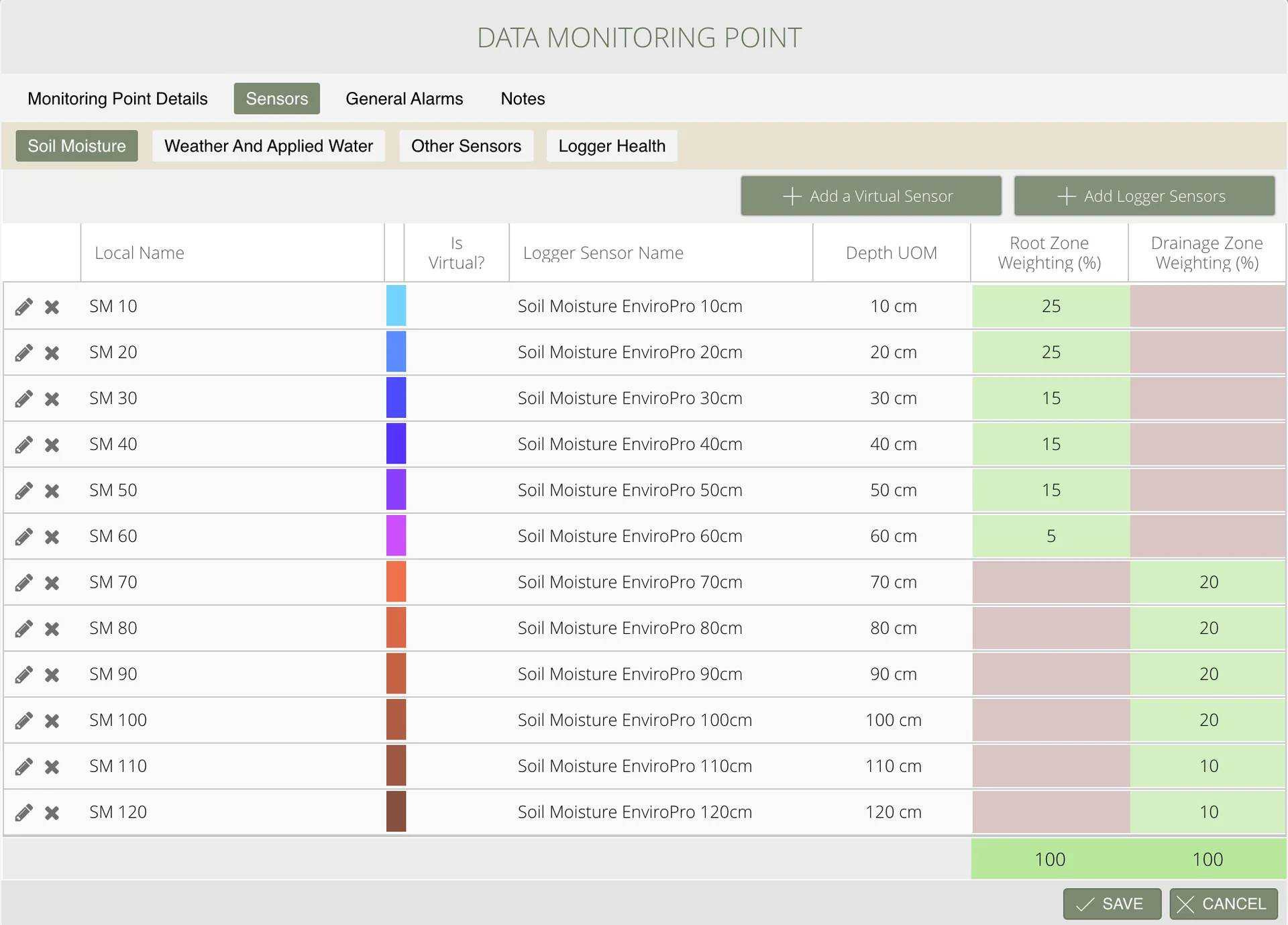The image size is (1288, 925).
Task: Open the Monitoring Point Details tab
Action: click(x=117, y=99)
